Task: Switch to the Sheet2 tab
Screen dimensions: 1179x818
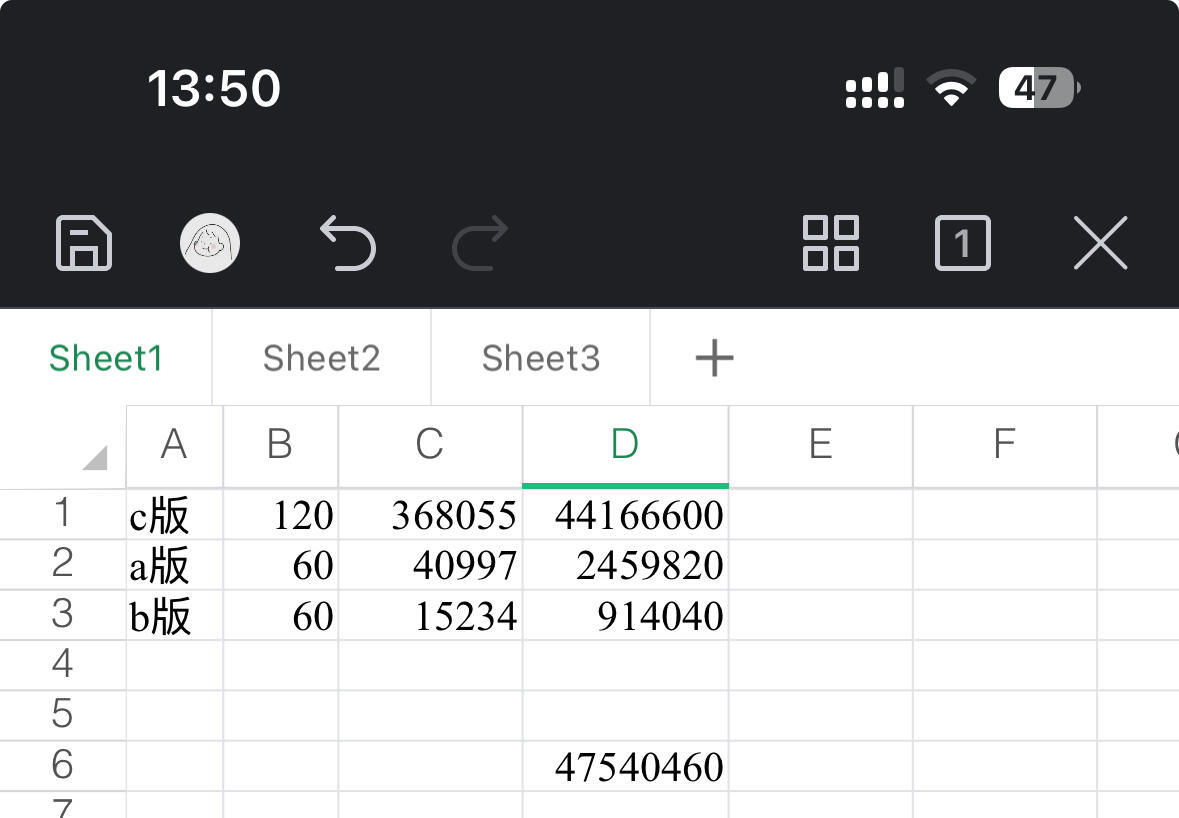Action: 322,358
